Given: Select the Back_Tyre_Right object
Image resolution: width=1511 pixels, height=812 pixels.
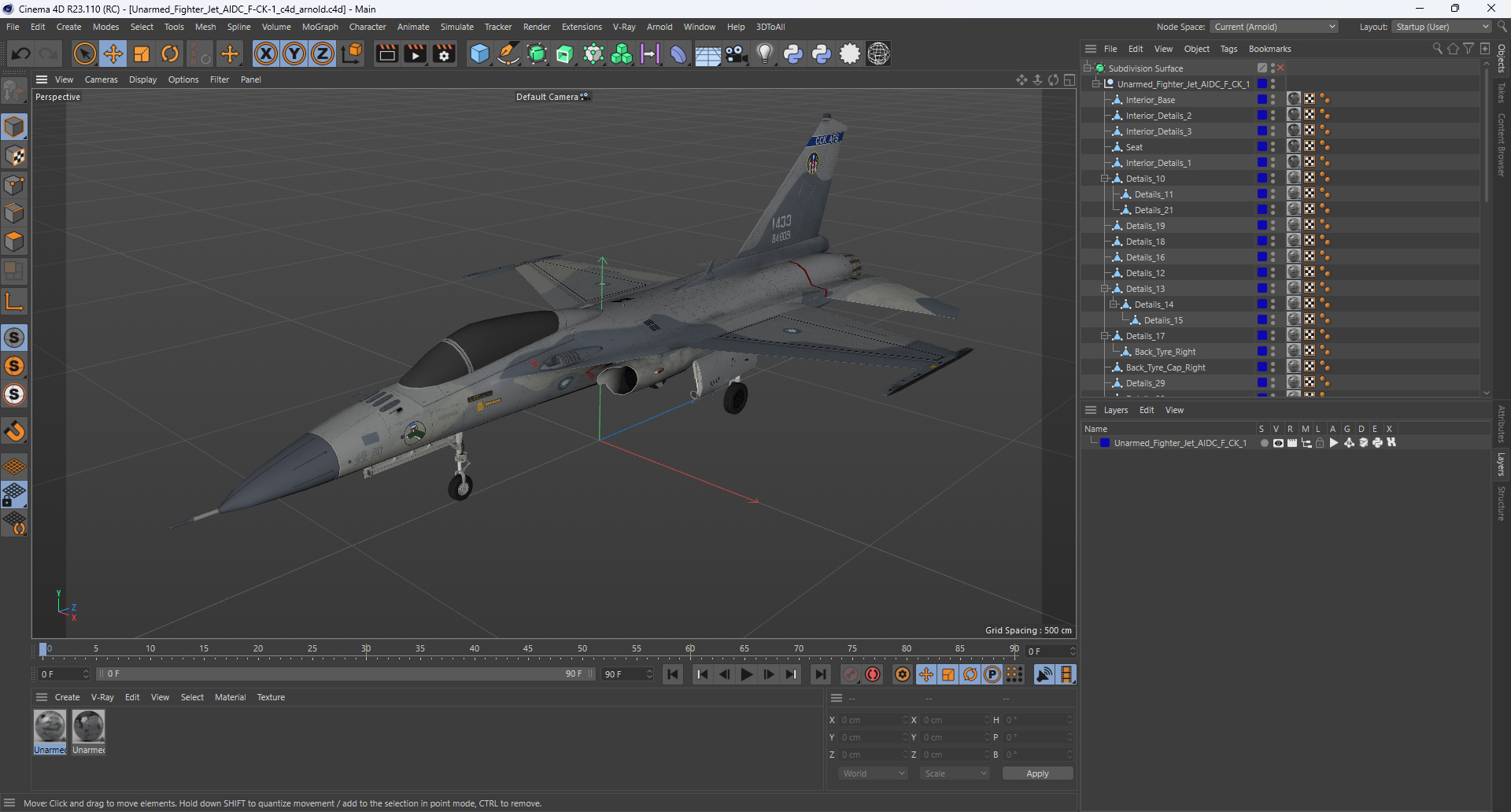Looking at the screenshot, I should (x=1165, y=352).
